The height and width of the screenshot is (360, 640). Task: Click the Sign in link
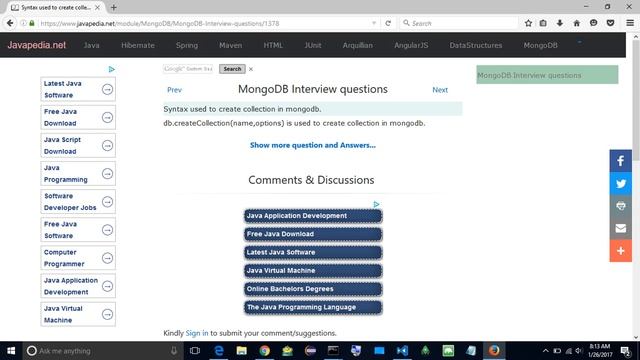click(197, 333)
